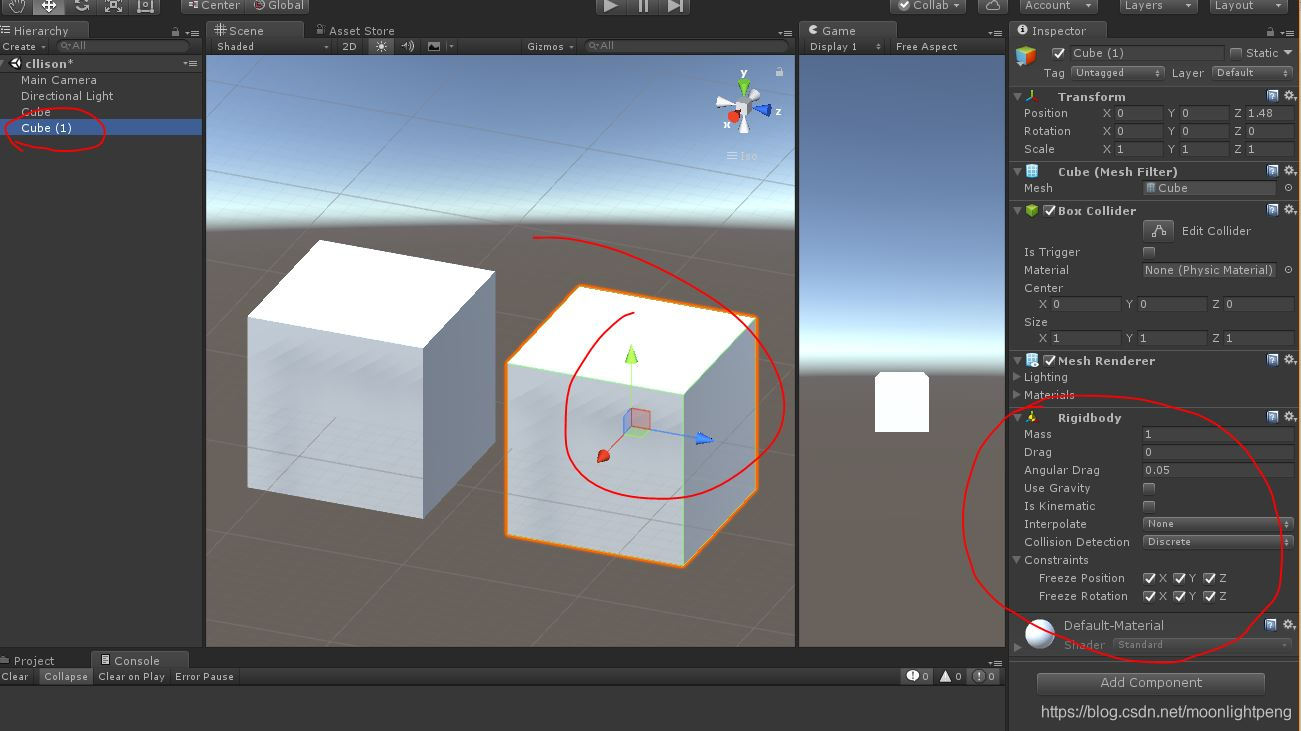Image resolution: width=1301 pixels, height=731 pixels.
Task: Open the Mesh object picker circle
Action: click(x=1288, y=188)
